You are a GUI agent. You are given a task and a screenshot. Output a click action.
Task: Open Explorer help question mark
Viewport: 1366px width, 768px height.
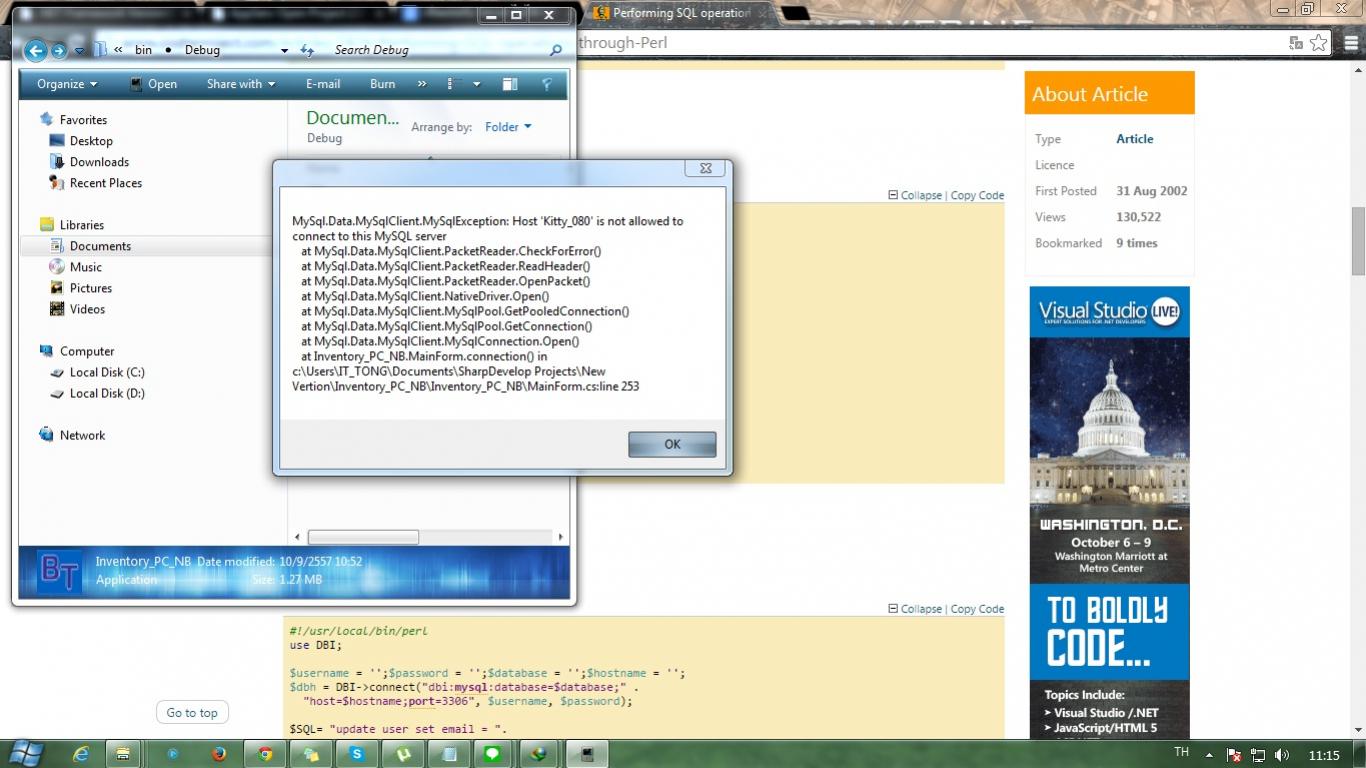[x=547, y=84]
